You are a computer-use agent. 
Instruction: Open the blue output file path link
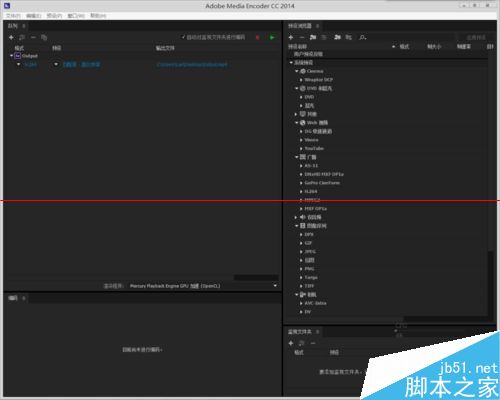[192, 64]
